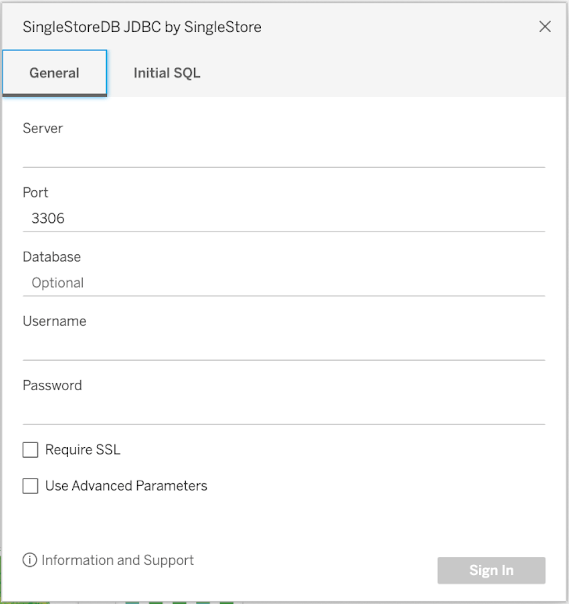Click the Password field label
This screenshot has width=569, height=604.
coord(52,386)
